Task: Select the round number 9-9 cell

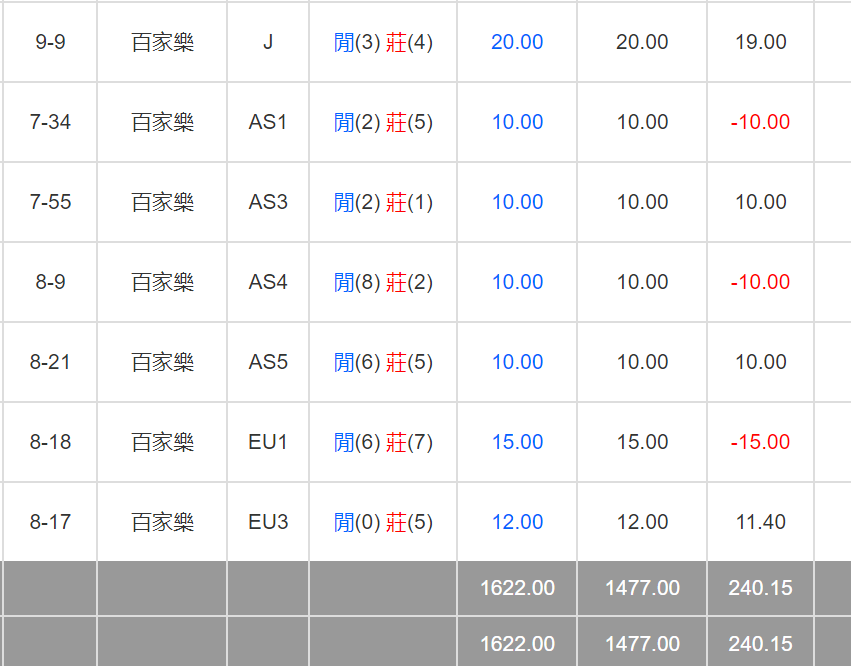Action: [50, 42]
